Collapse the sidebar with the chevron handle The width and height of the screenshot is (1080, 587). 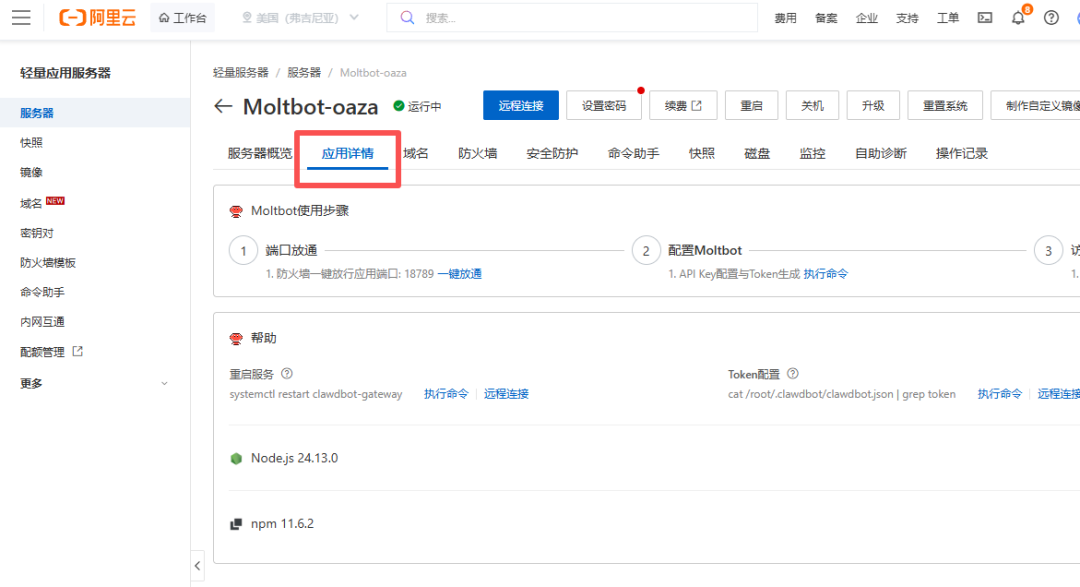pyautogui.click(x=198, y=566)
